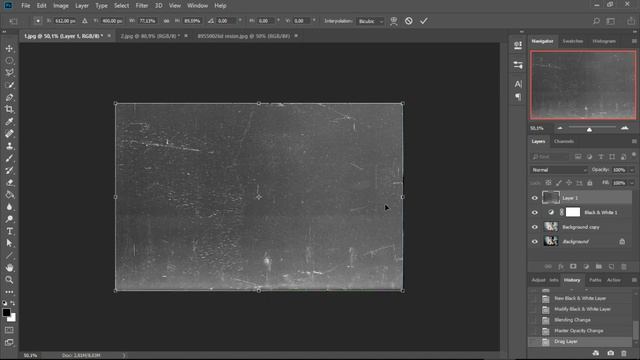Select the Zoom tool

point(9,280)
